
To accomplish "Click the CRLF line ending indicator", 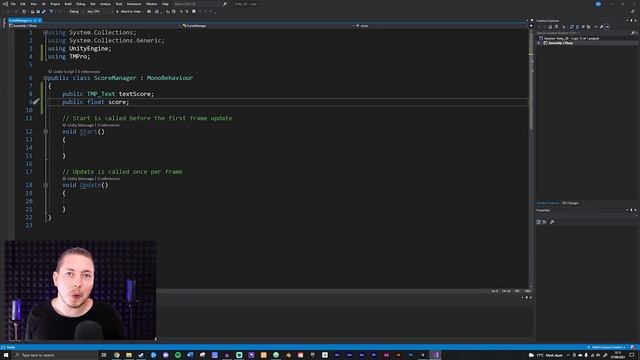I will (527, 291).
